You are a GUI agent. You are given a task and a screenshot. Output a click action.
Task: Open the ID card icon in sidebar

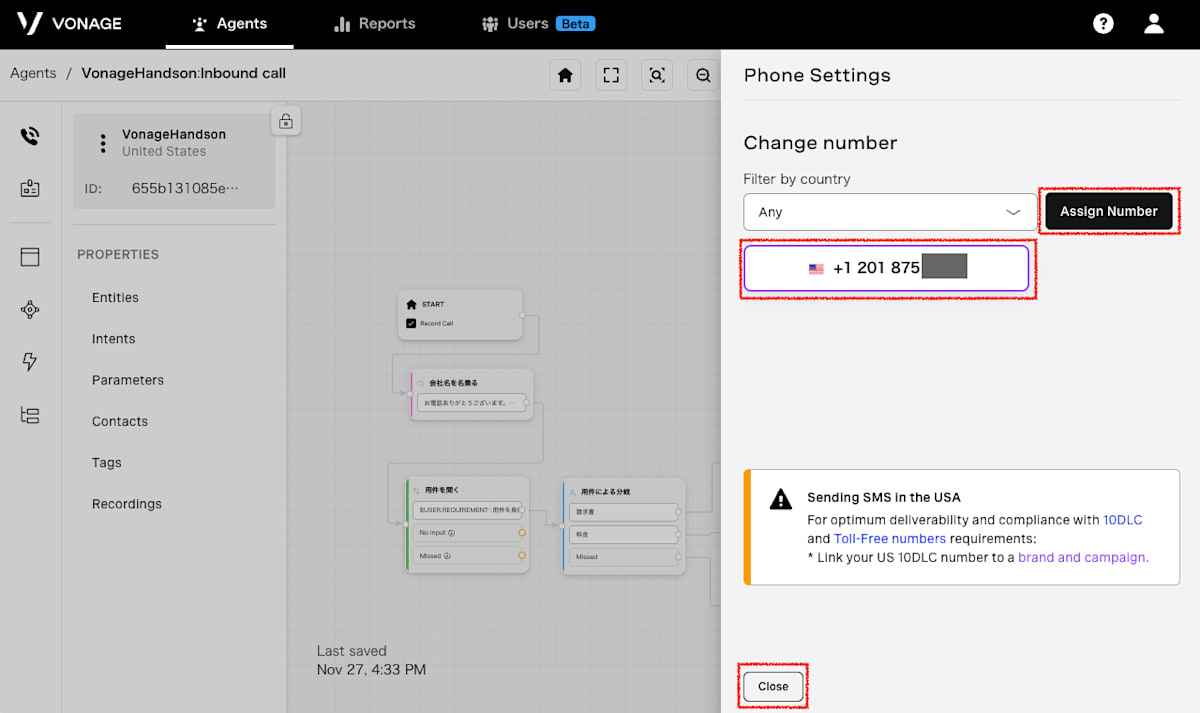tap(30, 188)
